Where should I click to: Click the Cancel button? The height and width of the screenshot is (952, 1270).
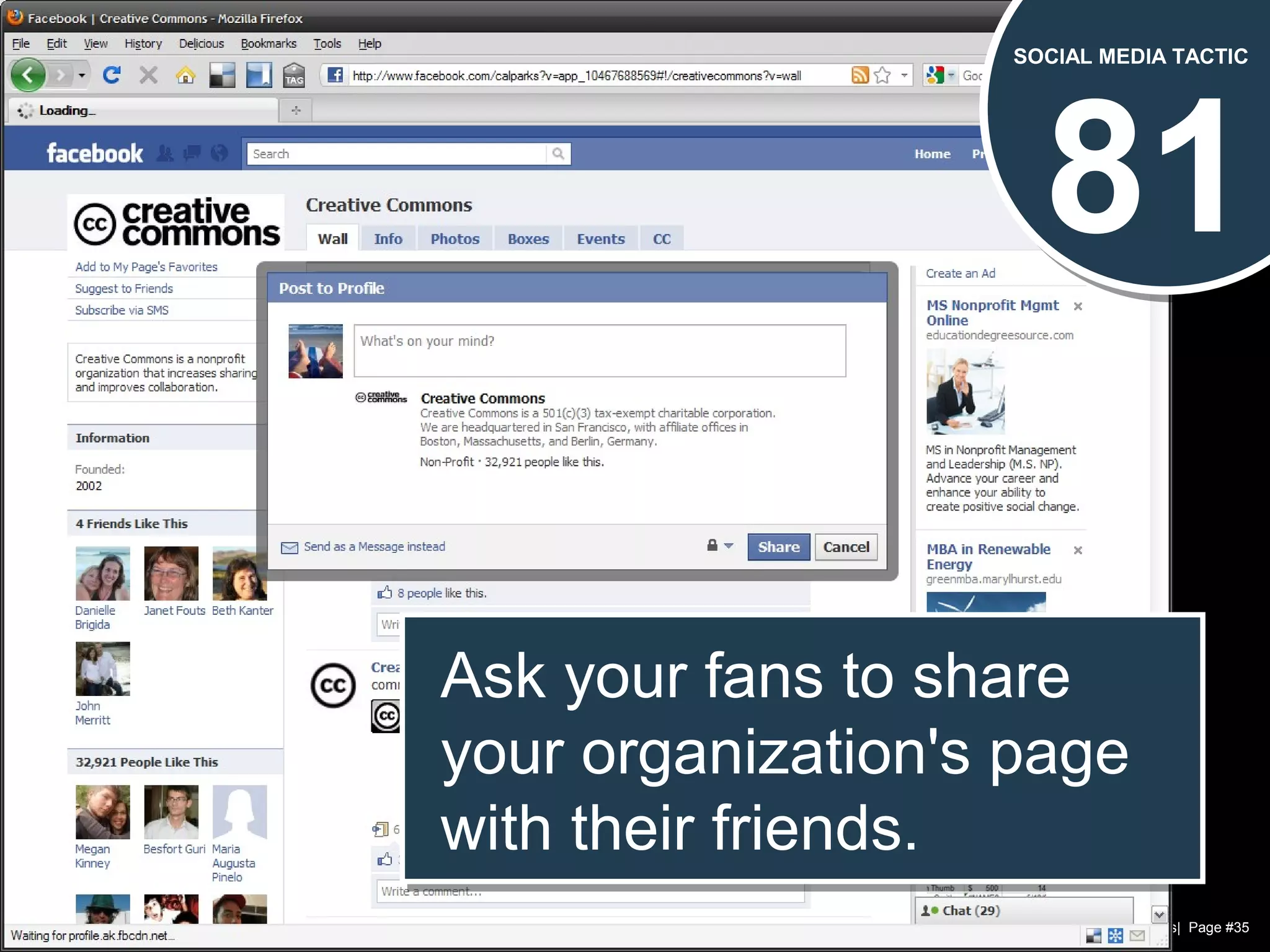[x=846, y=547]
